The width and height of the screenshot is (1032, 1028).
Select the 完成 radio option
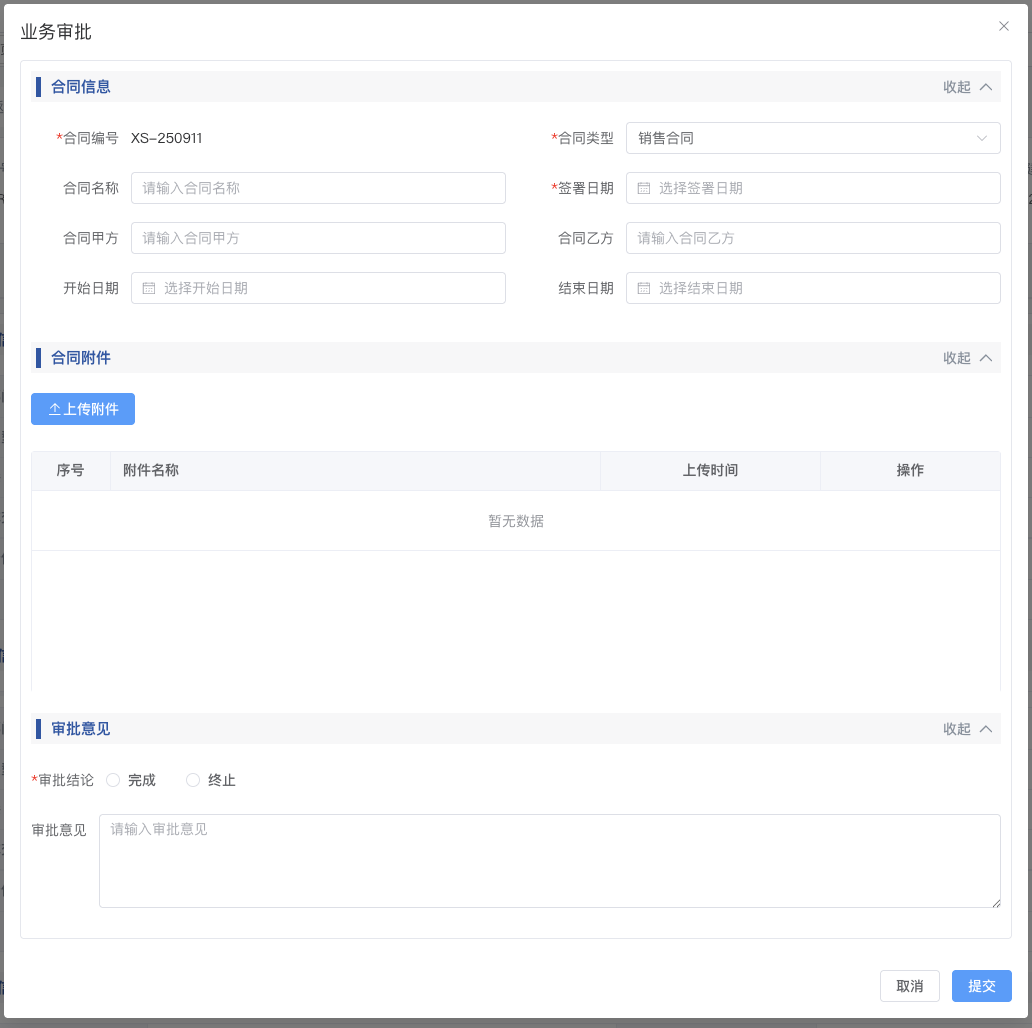(x=113, y=780)
